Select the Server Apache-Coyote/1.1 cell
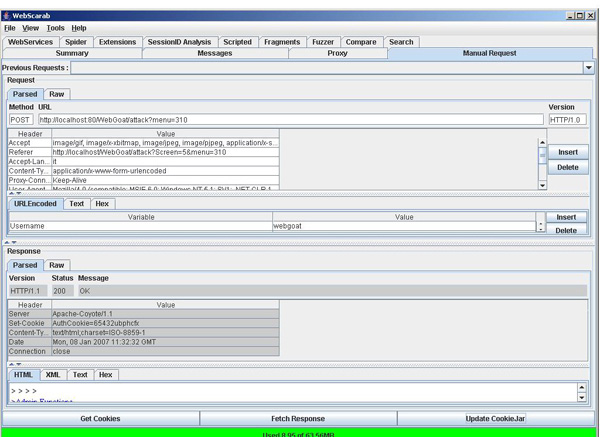Screen dimensions: 600x437 tap(165, 314)
